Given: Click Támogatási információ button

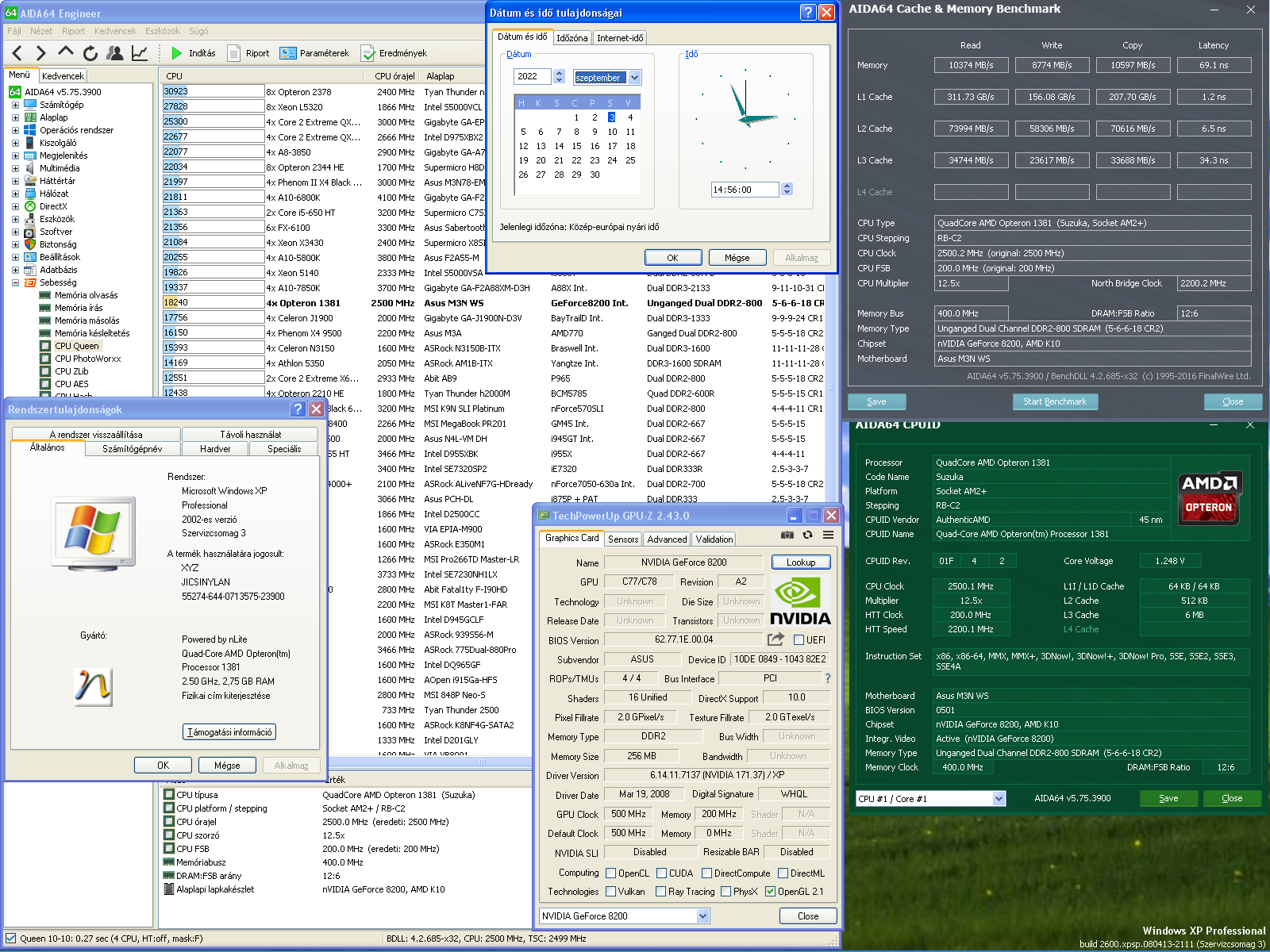Looking at the screenshot, I should (x=229, y=731).
